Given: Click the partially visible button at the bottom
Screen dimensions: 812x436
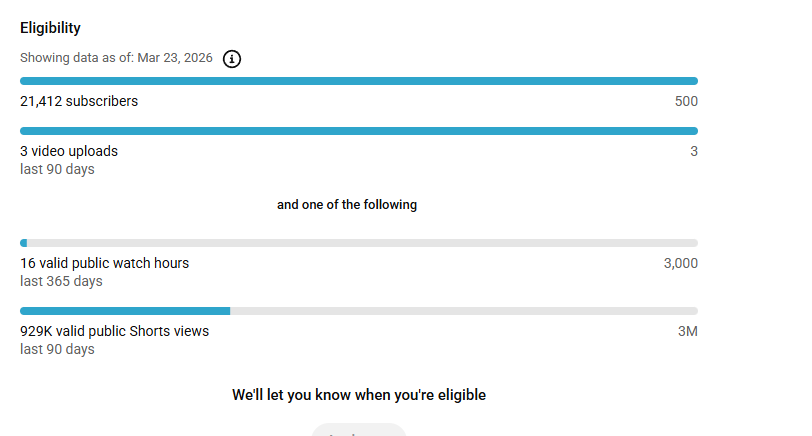Looking at the screenshot, I should [359, 431].
